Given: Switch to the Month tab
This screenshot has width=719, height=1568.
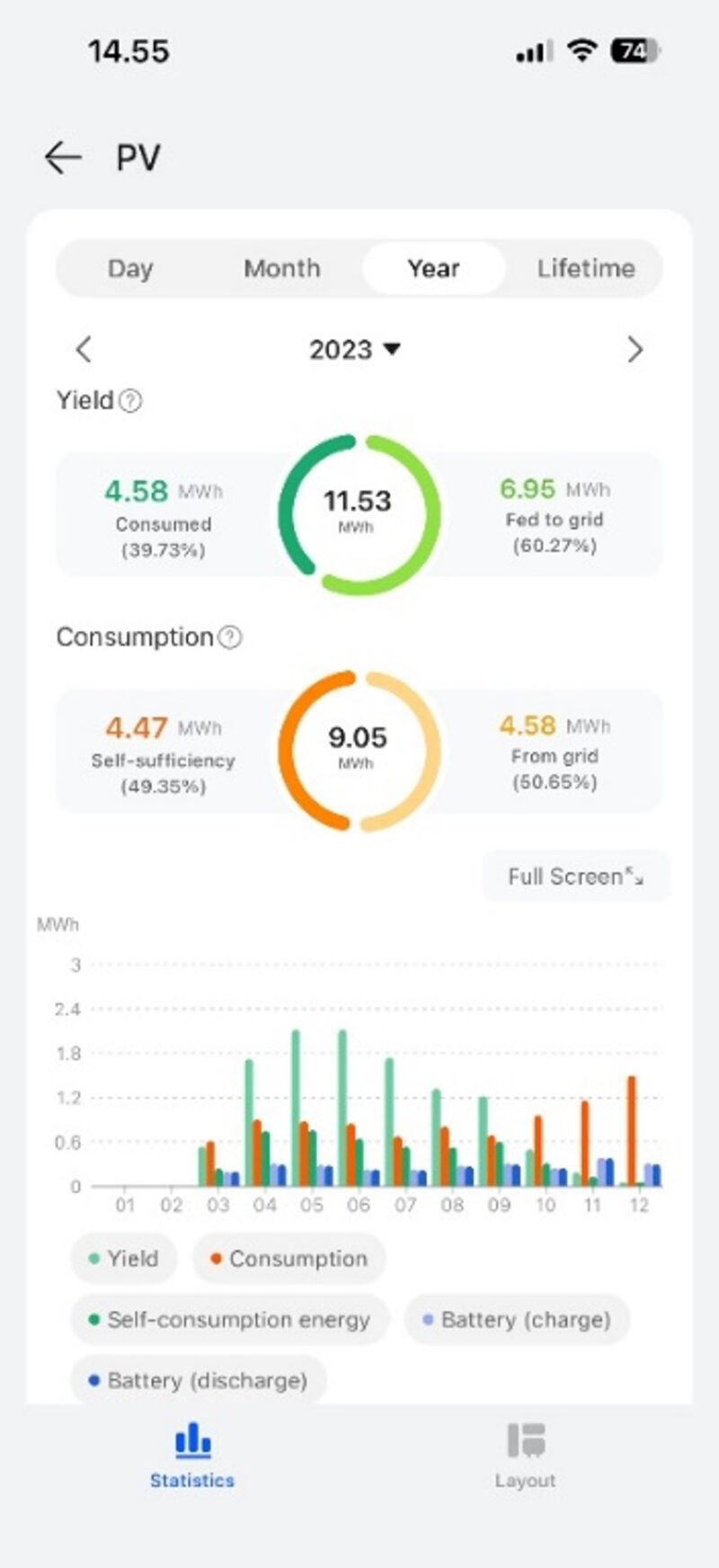Looking at the screenshot, I should pyautogui.click(x=281, y=268).
